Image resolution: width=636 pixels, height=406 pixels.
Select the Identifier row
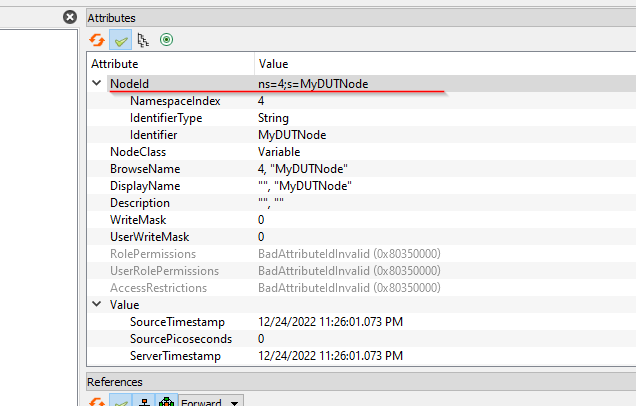(x=362, y=135)
